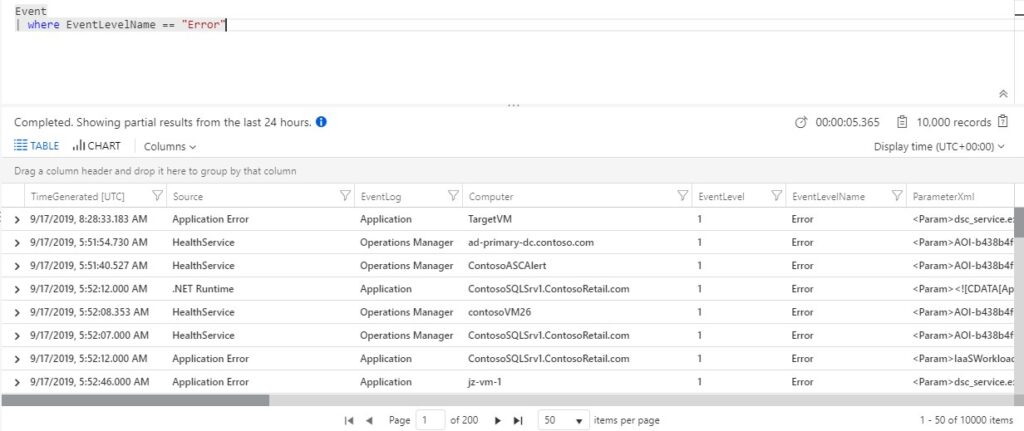Click query line with where EventLevelName

click(120, 25)
